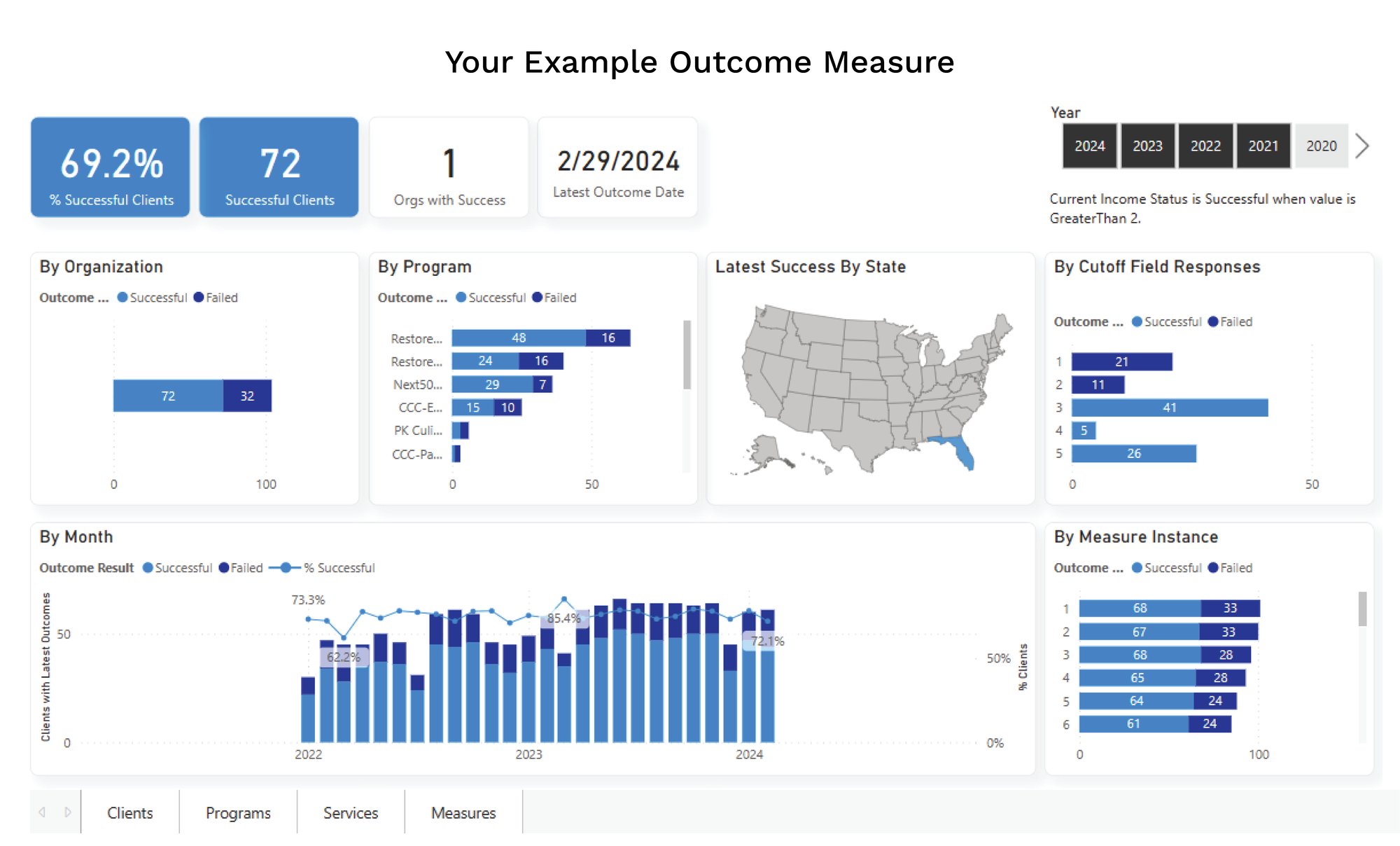The image size is (1400, 846).
Task: Click the 72 Successful Clients card
Action: 279,167
